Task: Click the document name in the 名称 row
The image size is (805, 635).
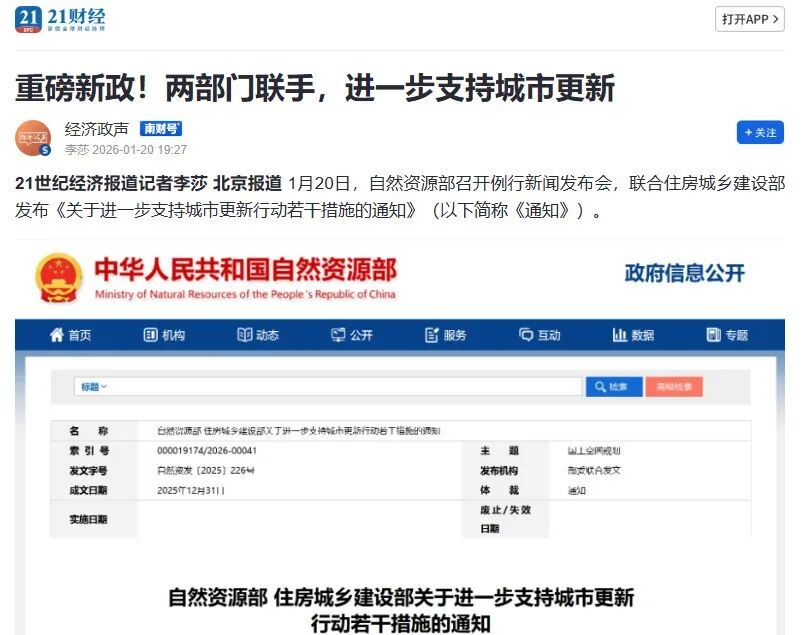Action: click(298, 431)
